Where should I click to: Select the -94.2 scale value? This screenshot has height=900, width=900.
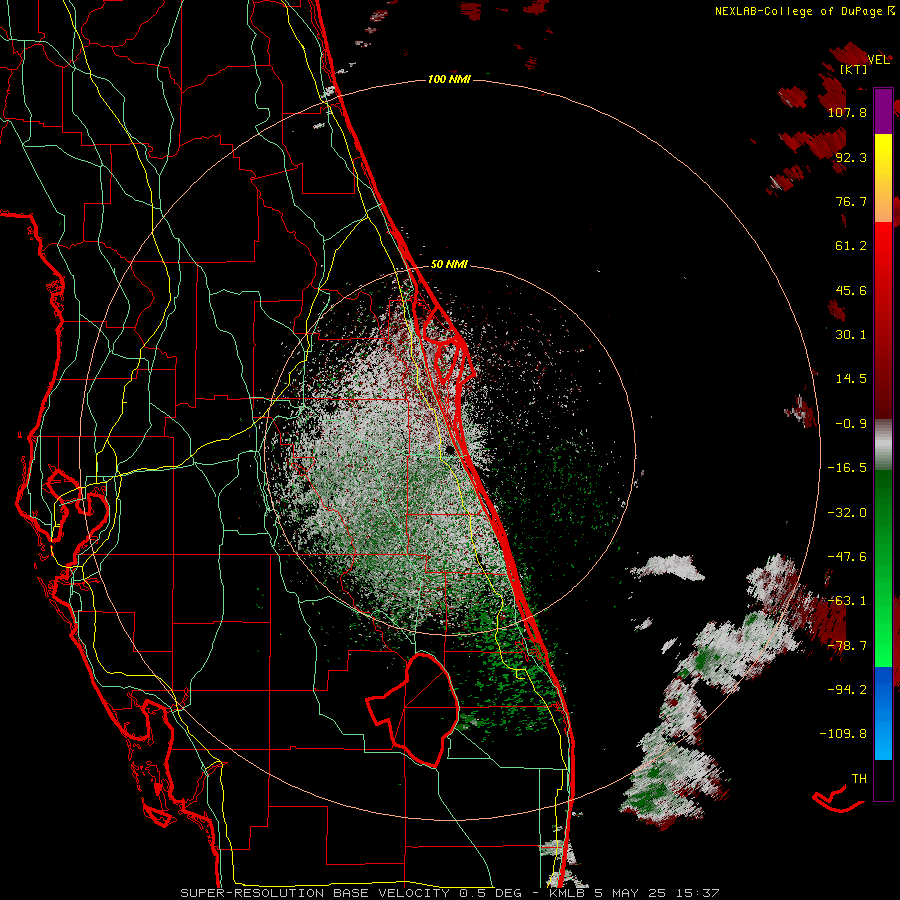pyautogui.click(x=847, y=689)
